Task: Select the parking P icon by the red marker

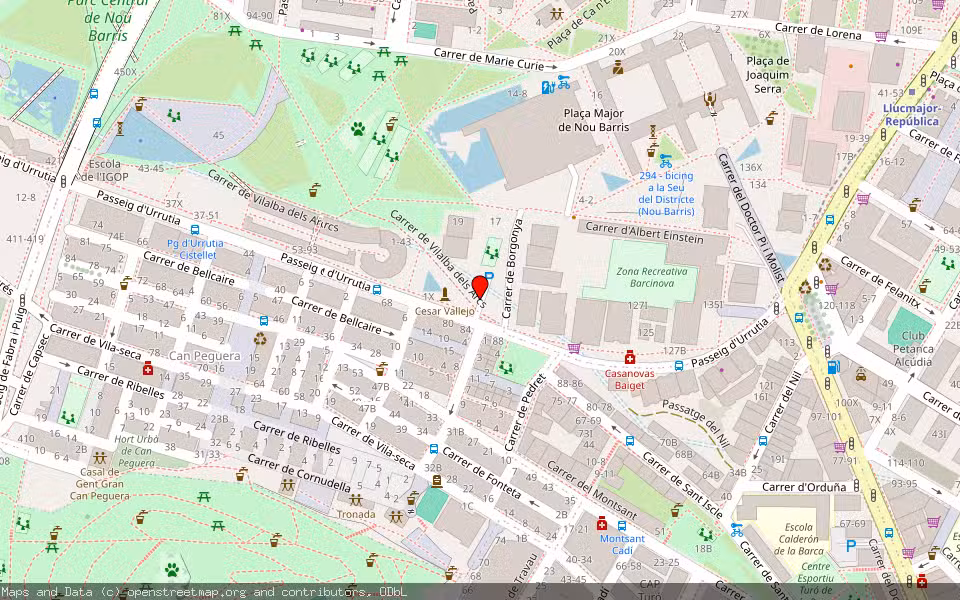Action: [489, 276]
